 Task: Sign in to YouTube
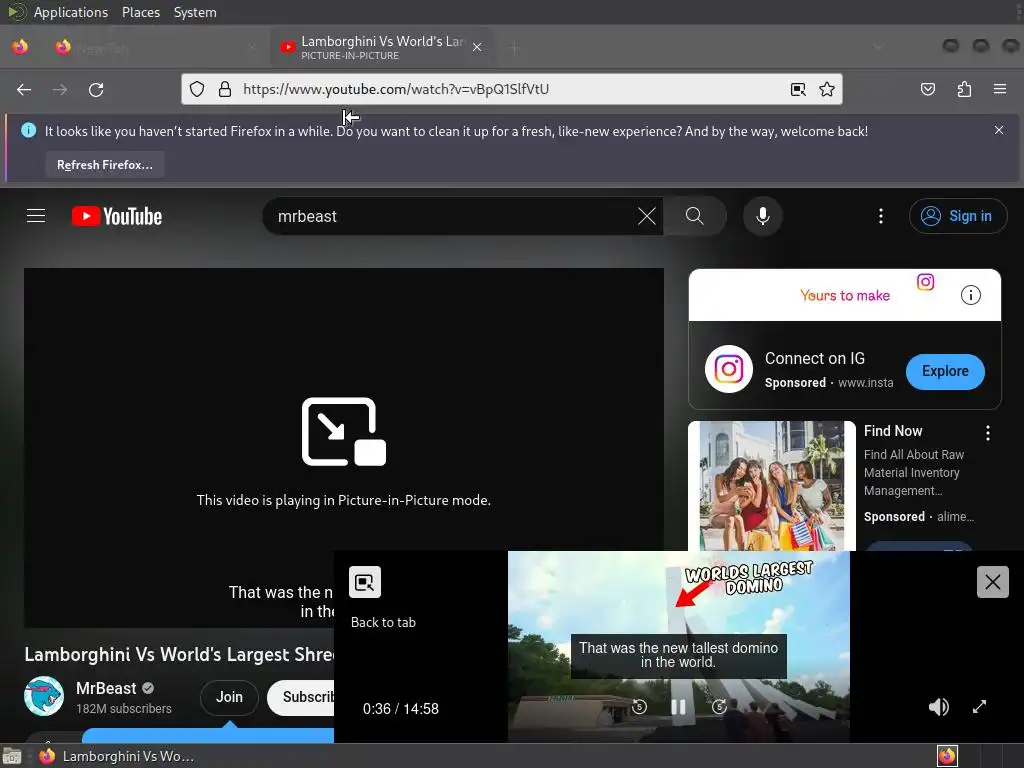(957, 216)
